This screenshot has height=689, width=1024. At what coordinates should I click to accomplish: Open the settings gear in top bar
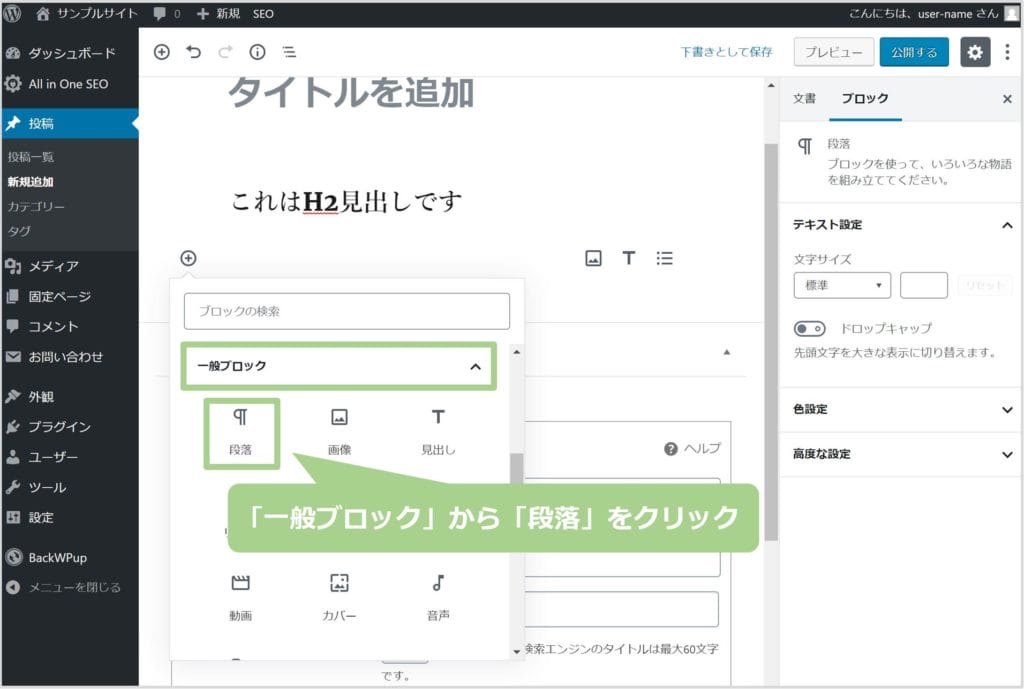975,52
